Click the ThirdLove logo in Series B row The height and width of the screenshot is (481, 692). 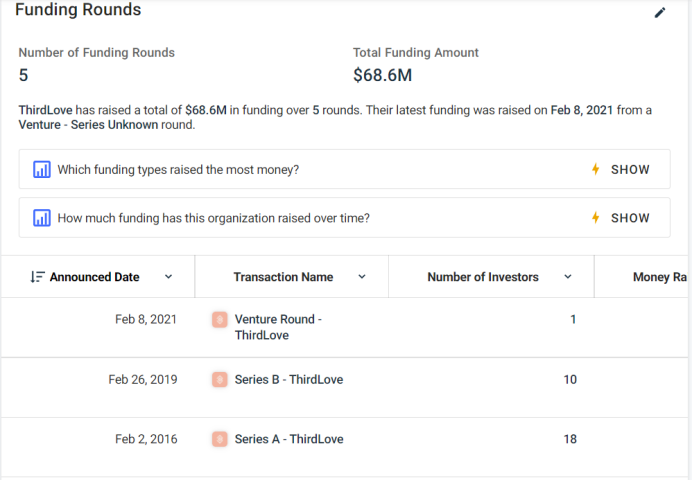click(x=220, y=380)
